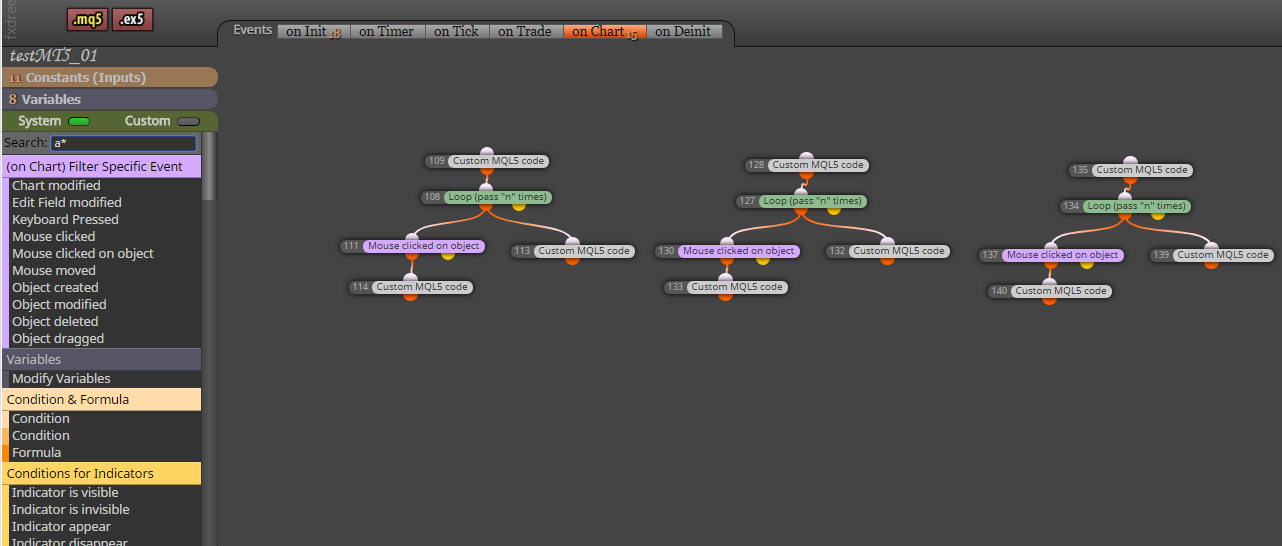Click yellow output connector of Loop 127
The width and height of the screenshot is (1282, 546).
coord(834,210)
